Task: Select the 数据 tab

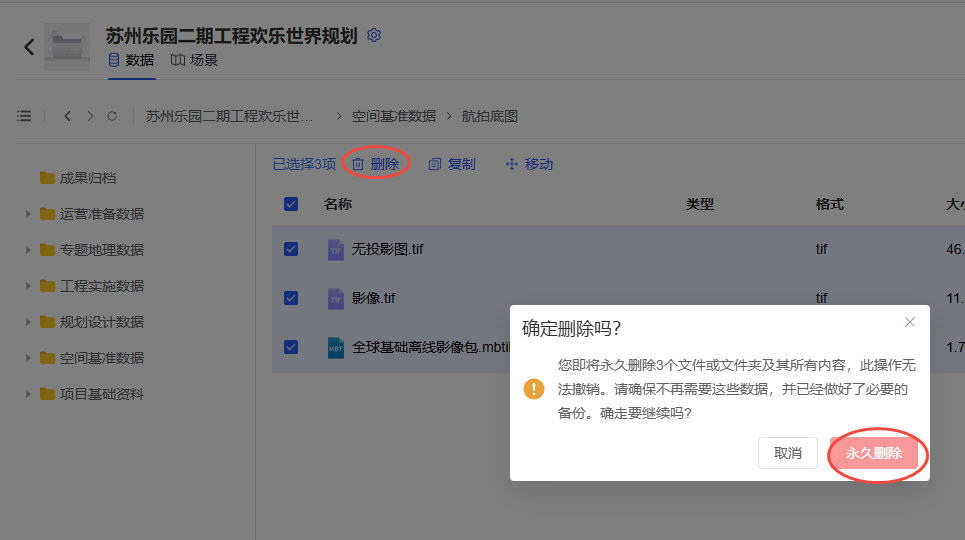Action: pos(131,60)
